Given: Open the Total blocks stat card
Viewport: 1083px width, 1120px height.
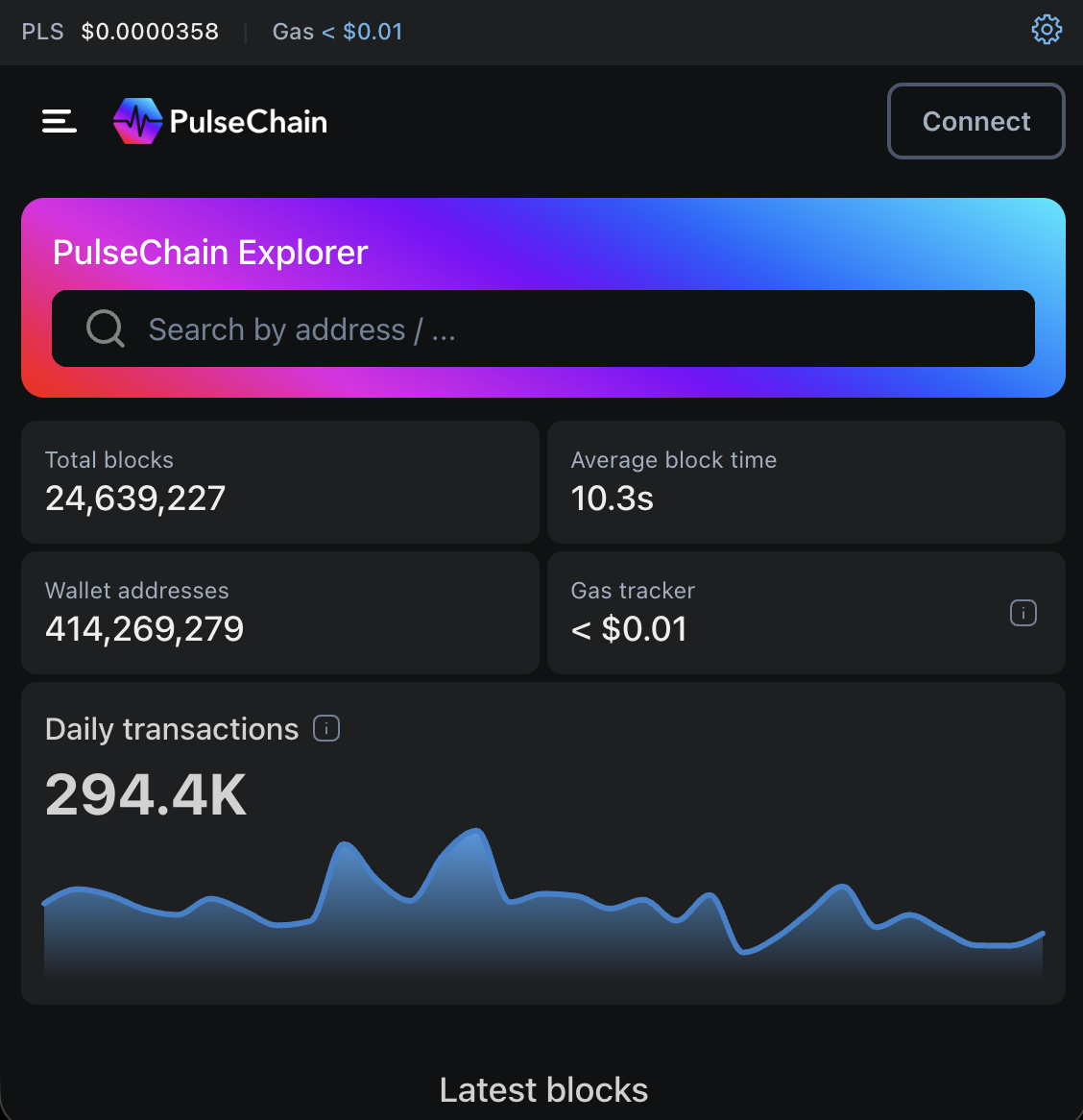Looking at the screenshot, I should (279, 481).
